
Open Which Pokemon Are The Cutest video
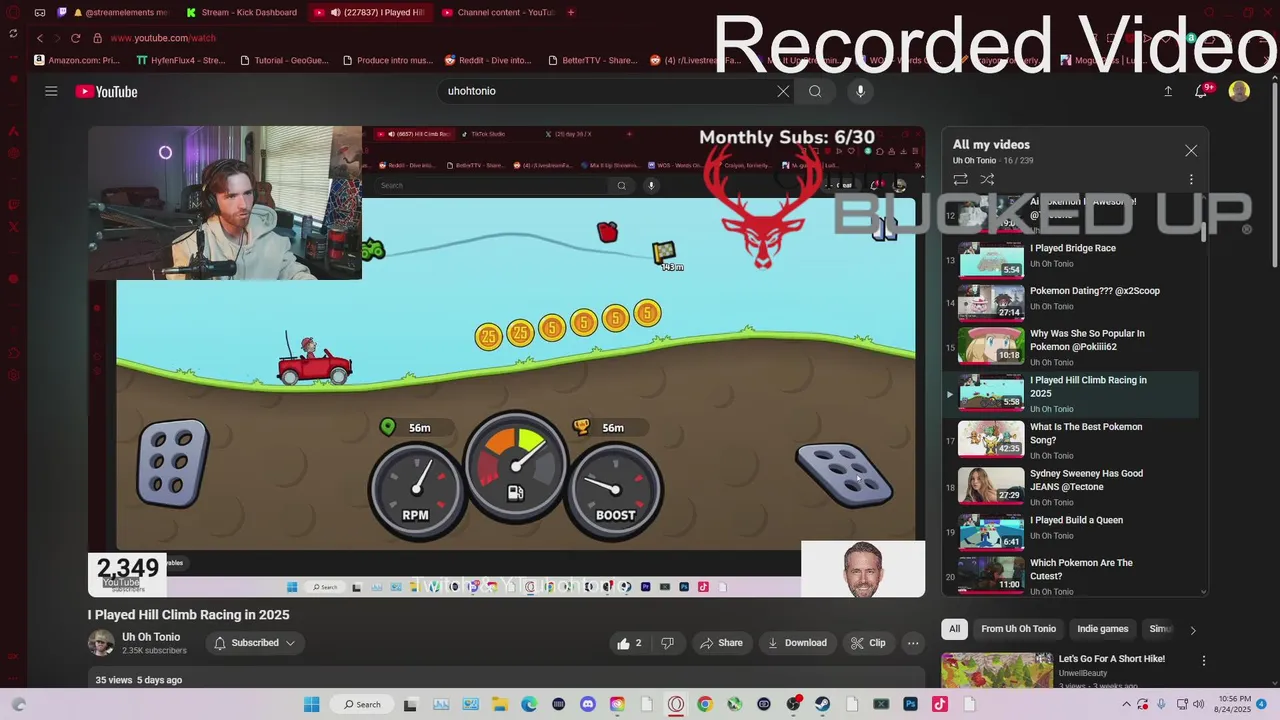pos(1070,576)
